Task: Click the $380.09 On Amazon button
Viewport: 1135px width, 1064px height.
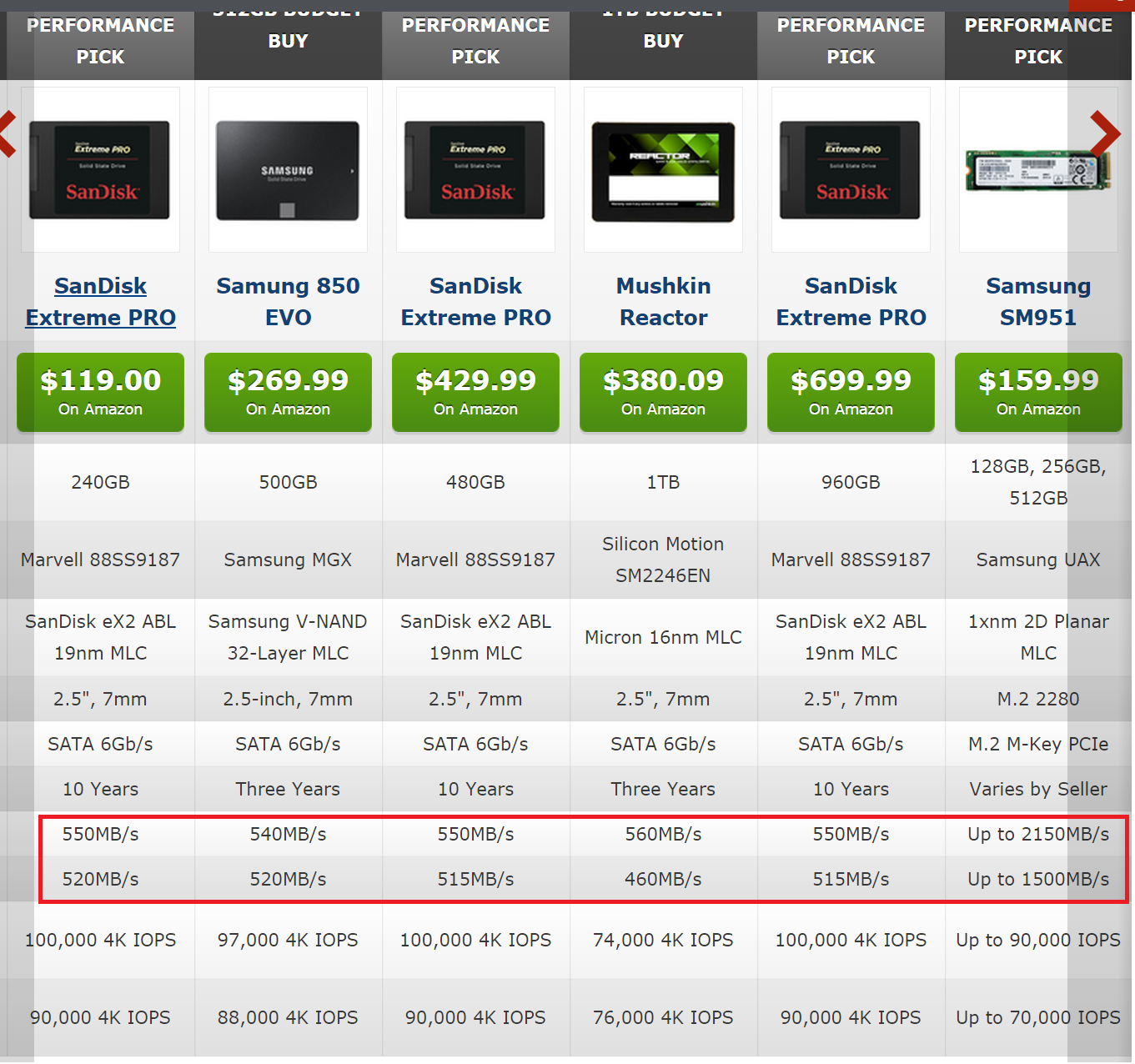Action: tap(663, 392)
